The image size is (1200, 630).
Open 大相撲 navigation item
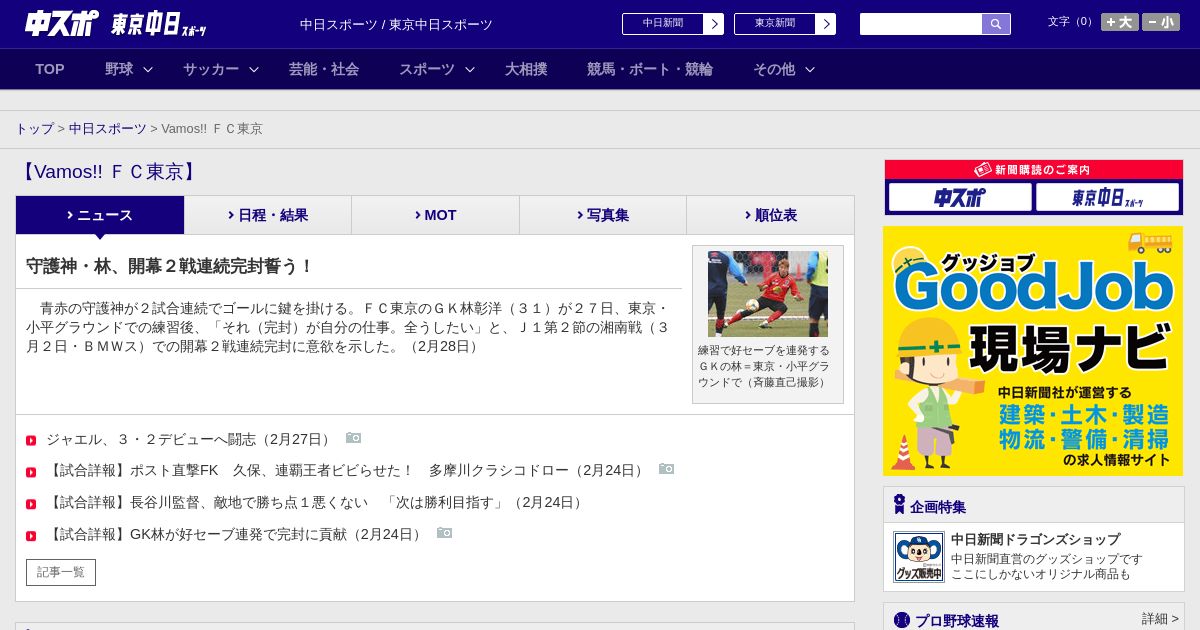click(526, 69)
